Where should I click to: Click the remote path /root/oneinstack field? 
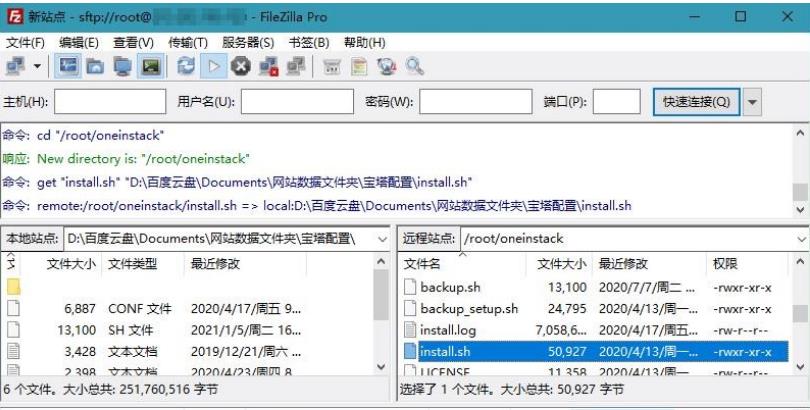[628, 239]
